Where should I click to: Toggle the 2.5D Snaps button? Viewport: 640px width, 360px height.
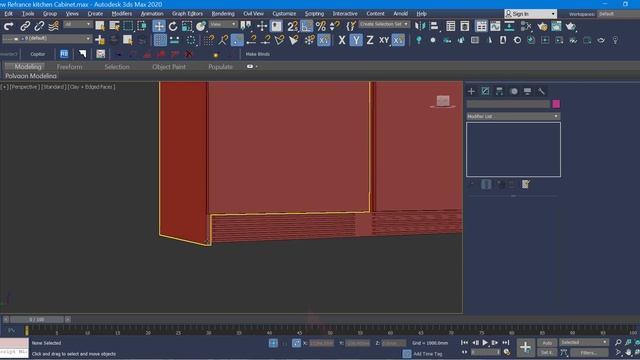click(x=292, y=27)
